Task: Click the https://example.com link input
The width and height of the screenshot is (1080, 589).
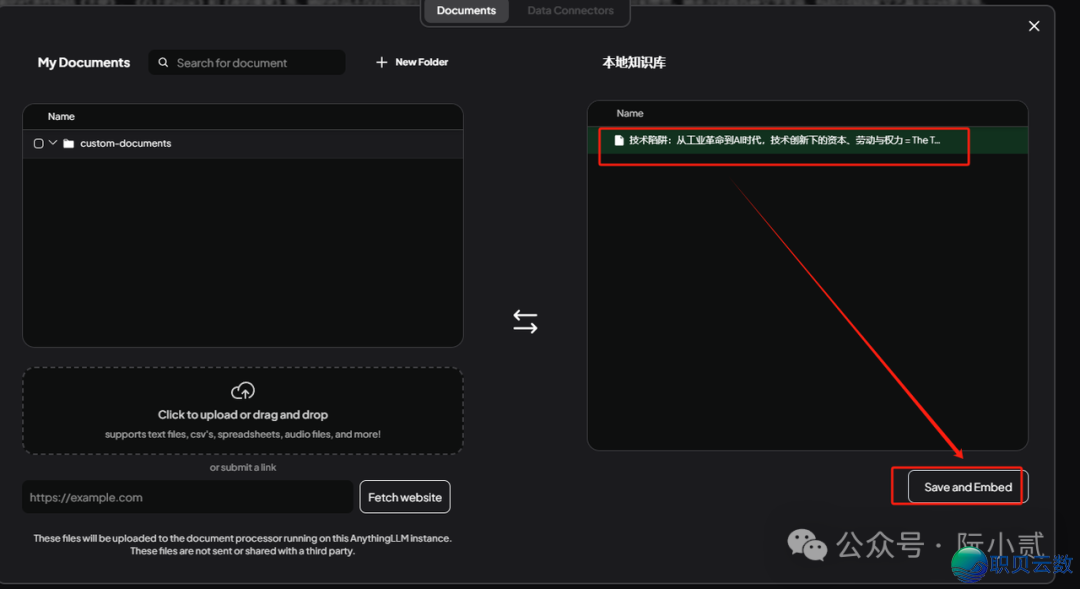Action: pos(187,497)
